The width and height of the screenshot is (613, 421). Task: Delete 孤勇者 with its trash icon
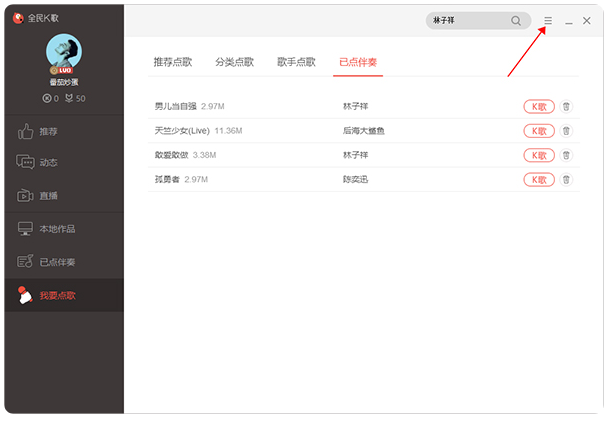coord(566,180)
